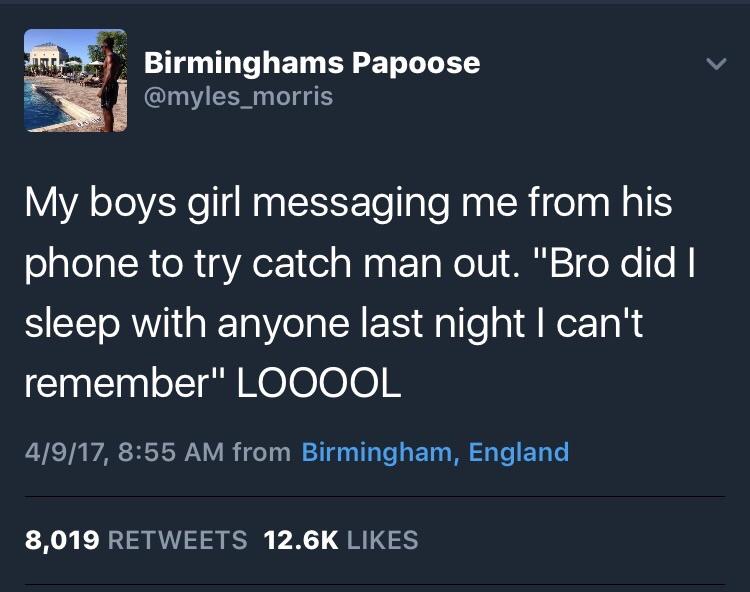750x592 pixels.
Task: Click the word LOOOOL in the tweet
Action: [319, 384]
